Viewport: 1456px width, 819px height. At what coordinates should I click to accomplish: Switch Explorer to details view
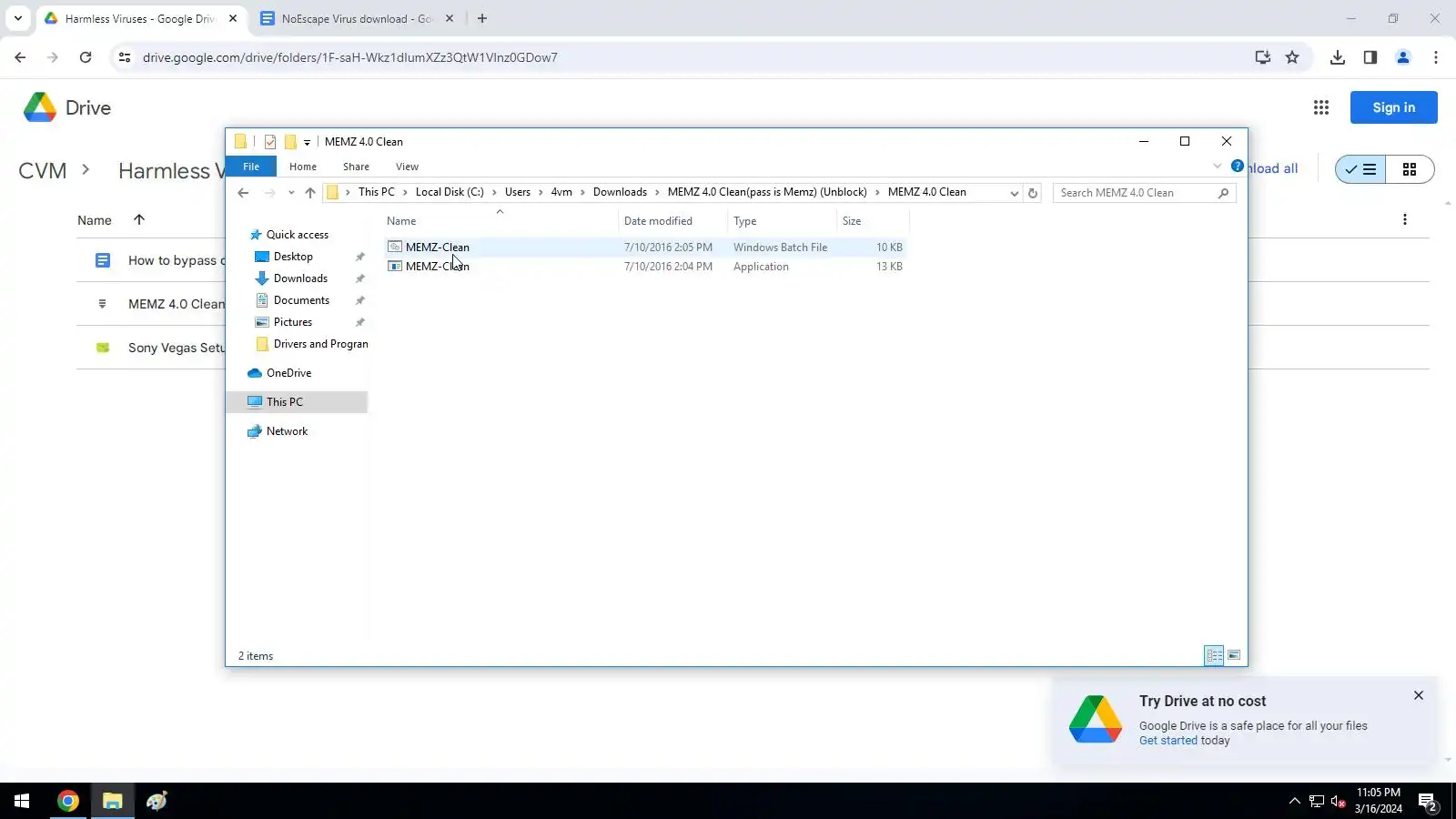pyautogui.click(x=1214, y=655)
